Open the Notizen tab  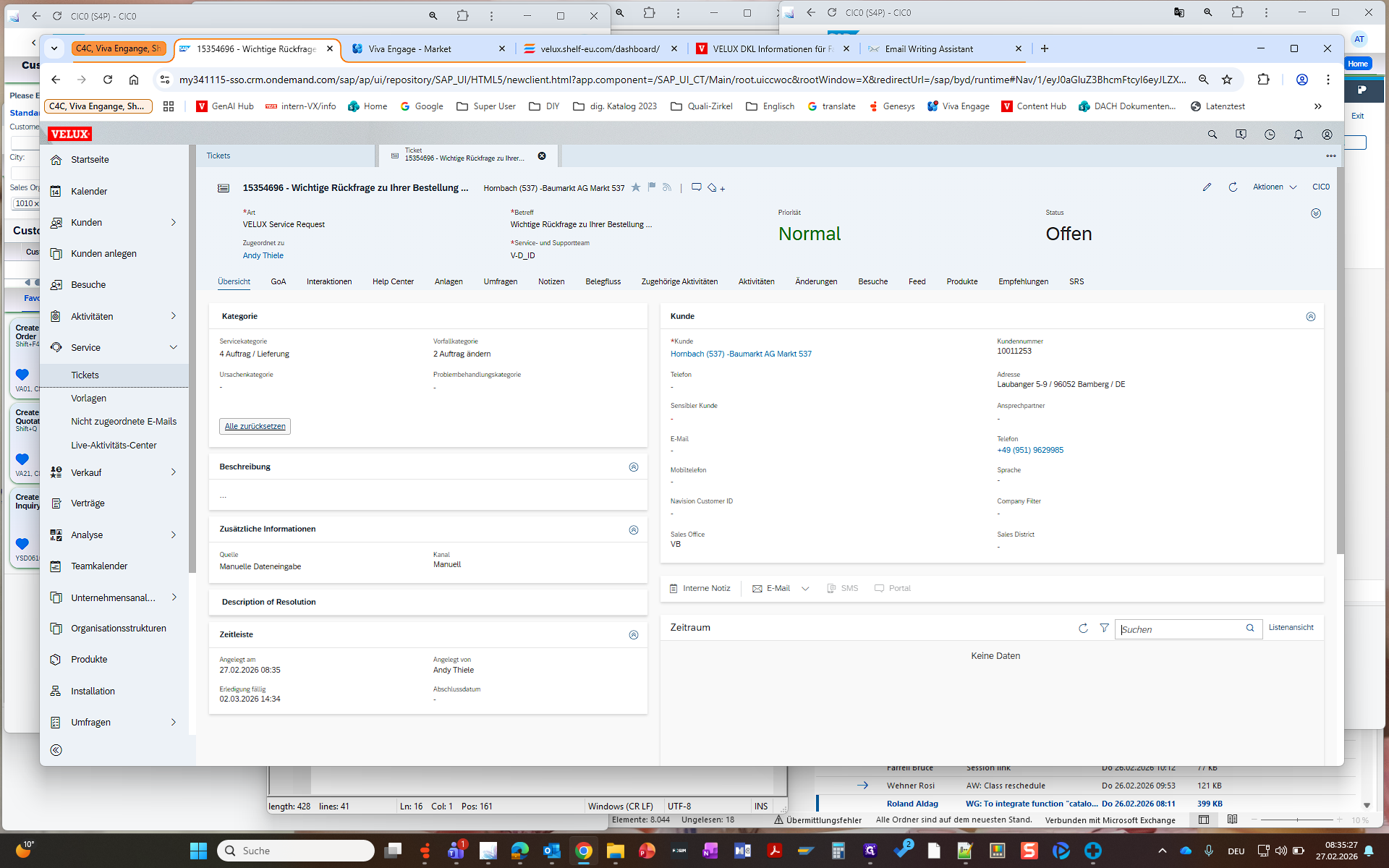(x=551, y=282)
